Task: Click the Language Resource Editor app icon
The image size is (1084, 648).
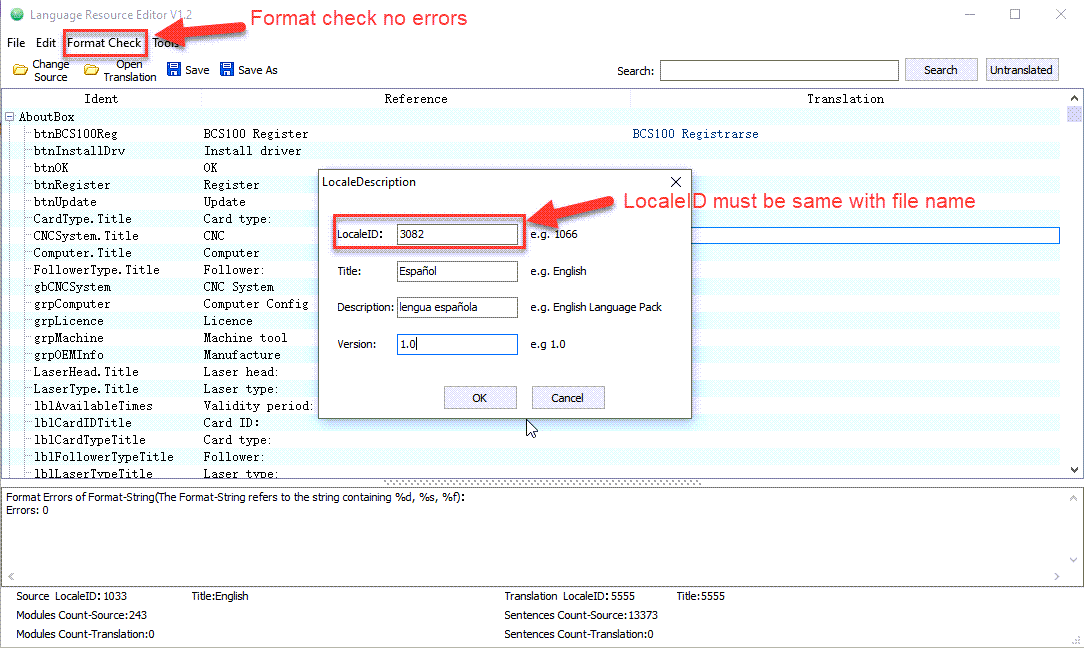Action: pos(17,15)
